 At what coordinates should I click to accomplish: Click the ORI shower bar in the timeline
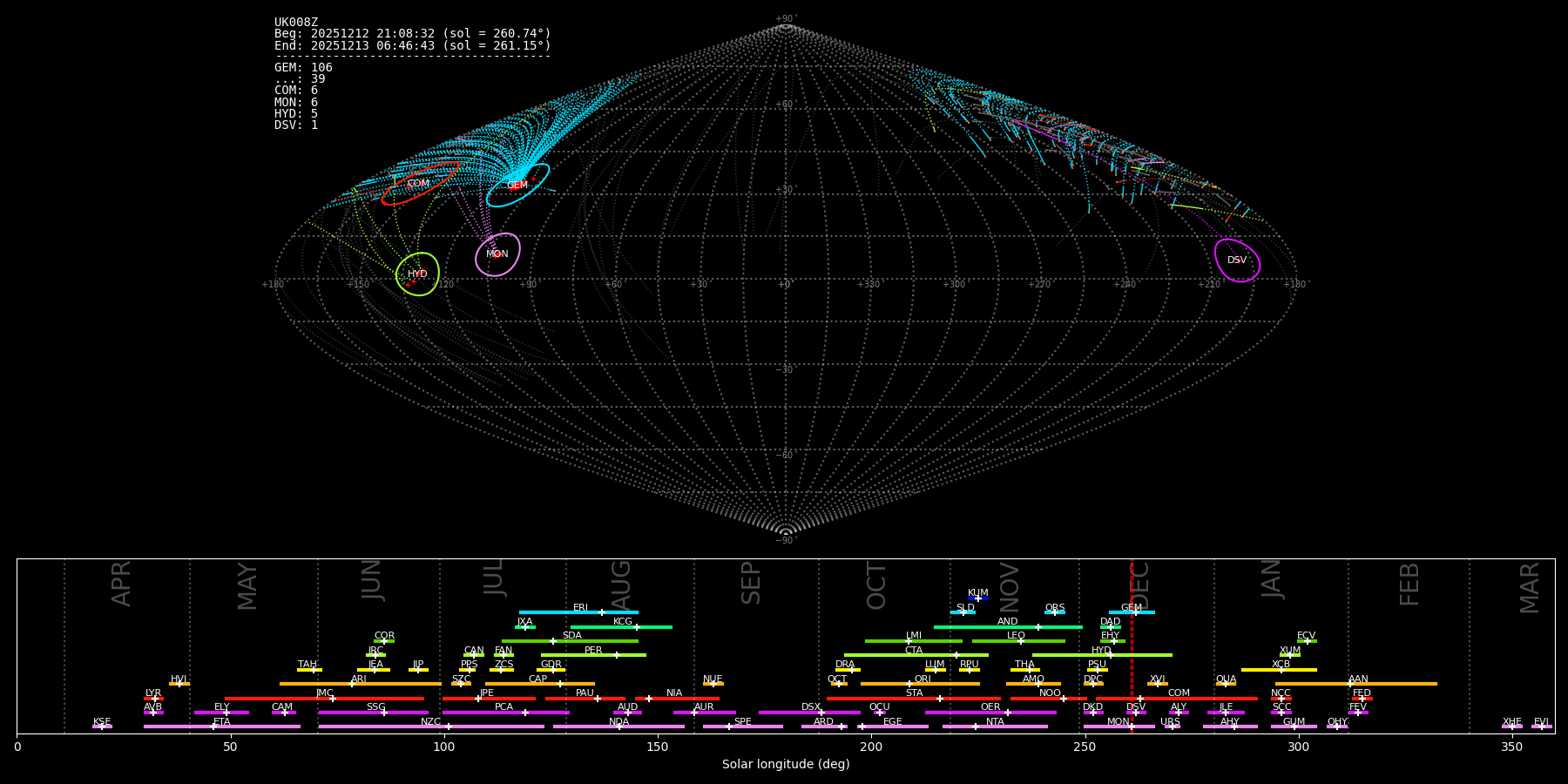click(x=920, y=684)
